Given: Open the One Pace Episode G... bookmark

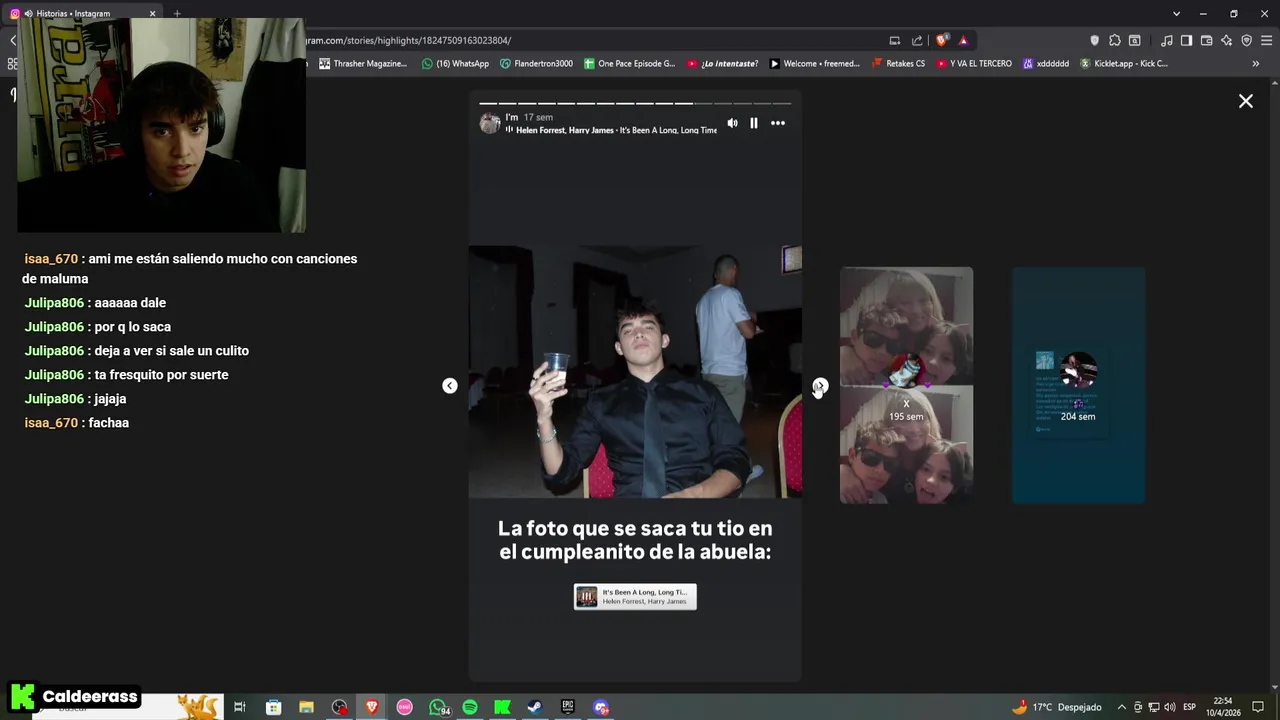Looking at the screenshot, I should pyautogui.click(x=630, y=64).
